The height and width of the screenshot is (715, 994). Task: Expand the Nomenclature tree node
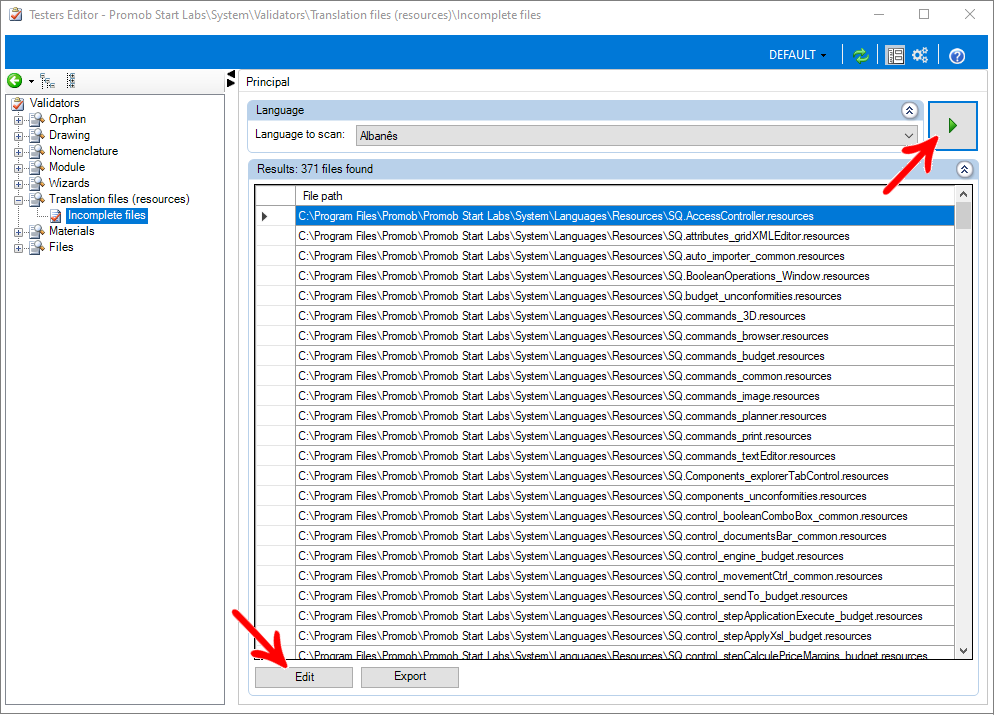[x=18, y=151]
